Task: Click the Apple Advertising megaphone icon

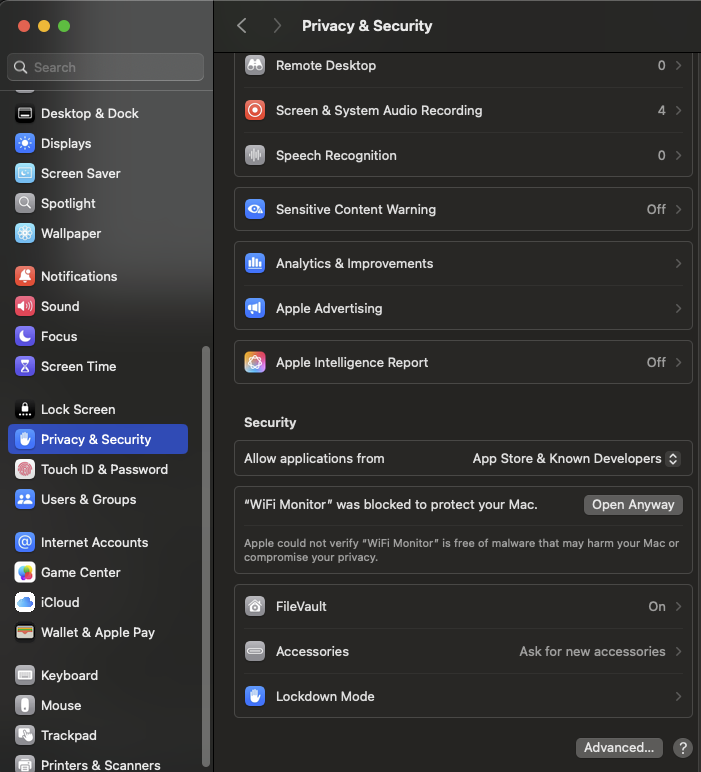Action: tap(255, 309)
